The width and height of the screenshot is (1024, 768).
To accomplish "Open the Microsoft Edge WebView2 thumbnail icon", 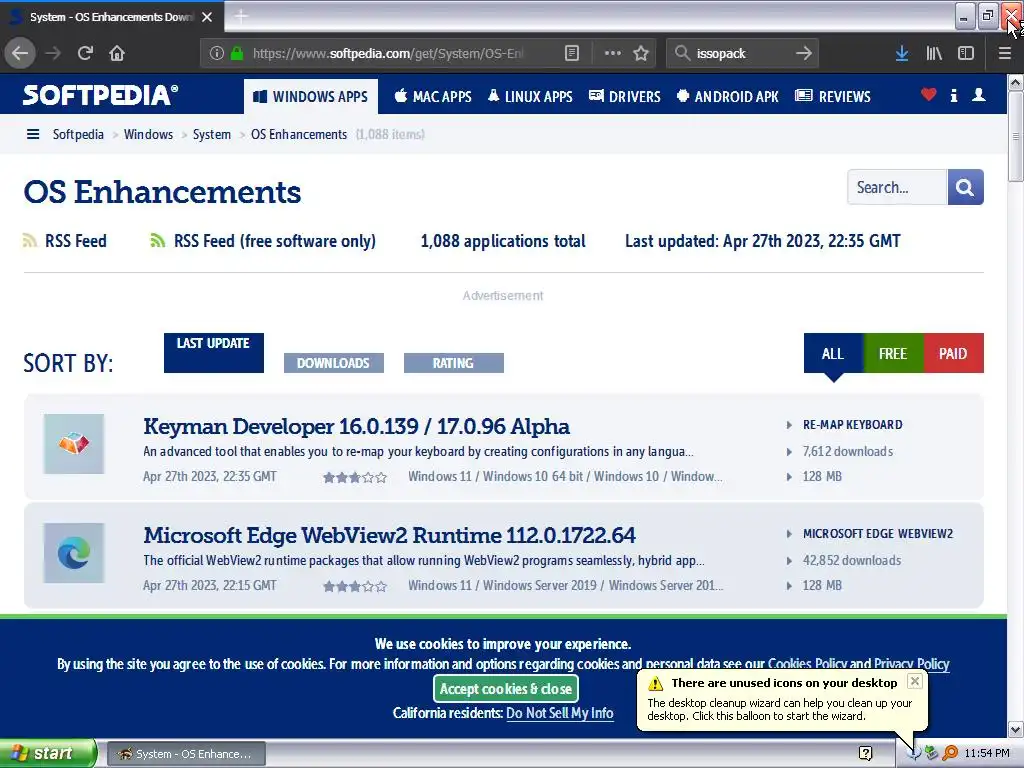I will click(x=74, y=553).
